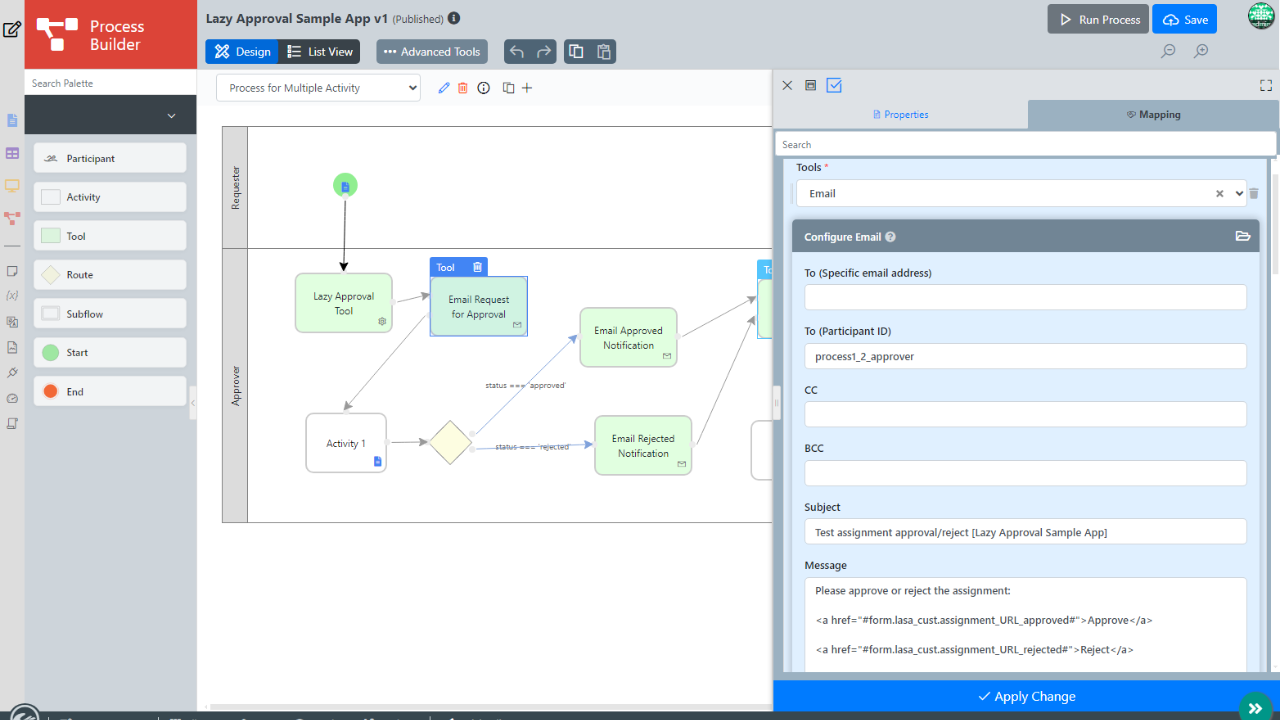This screenshot has height=720, width=1280.
Task: Open the Process for Multiple Activity dropdown
Action: pyautogui.click(x=318, y=88)
